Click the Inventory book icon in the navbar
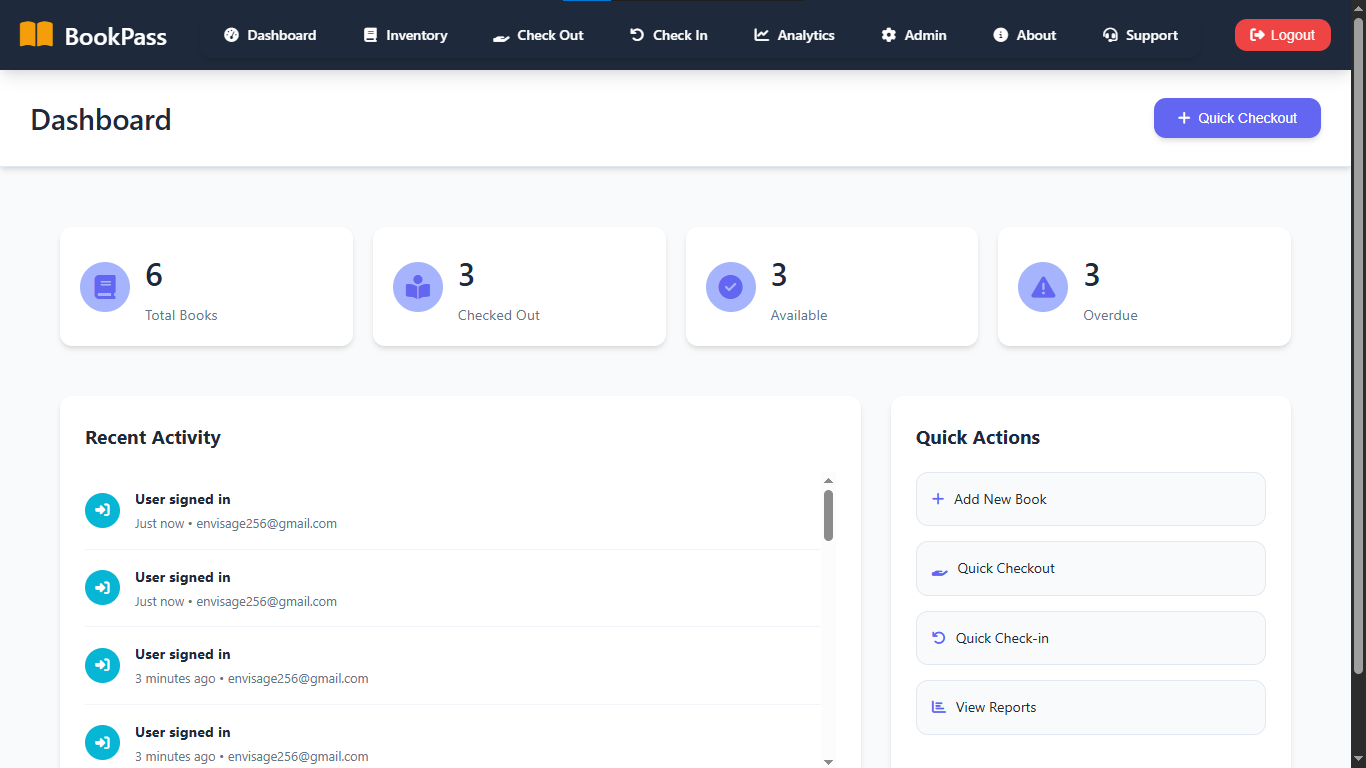 tap(368, 35)
